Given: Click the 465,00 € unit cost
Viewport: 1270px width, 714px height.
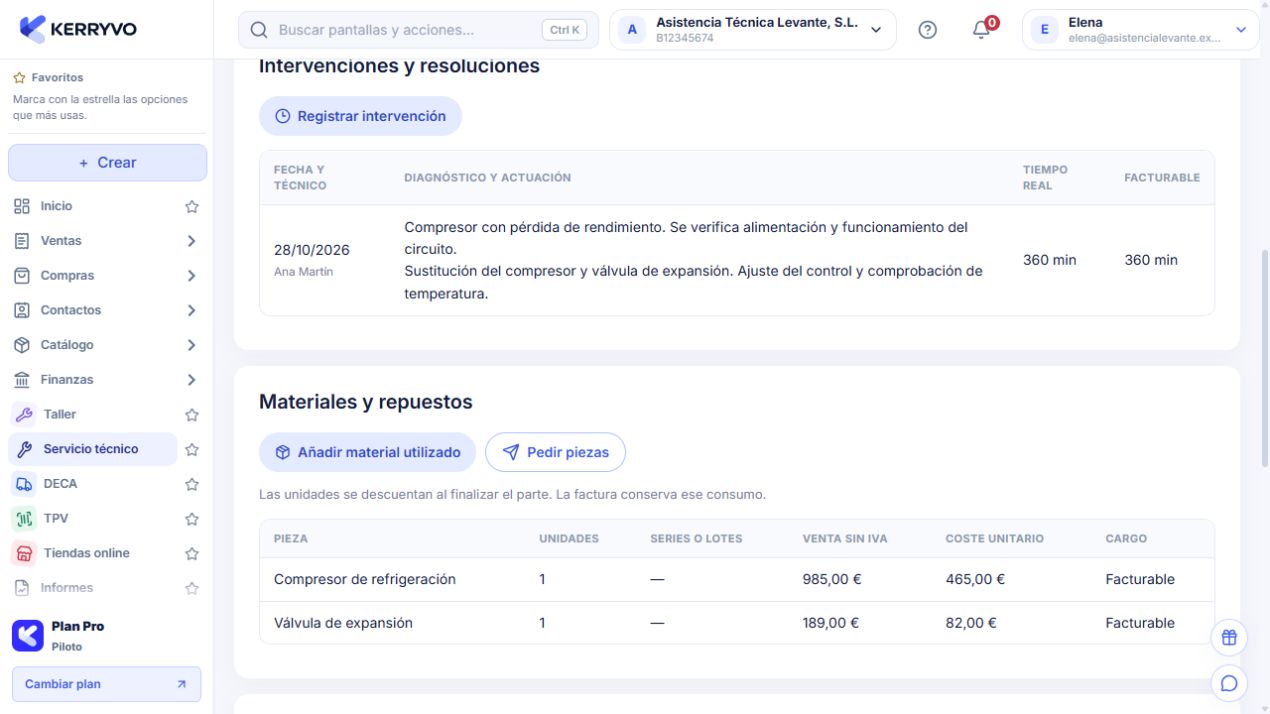Looking at the screenshot, I should tap(975, 579).
